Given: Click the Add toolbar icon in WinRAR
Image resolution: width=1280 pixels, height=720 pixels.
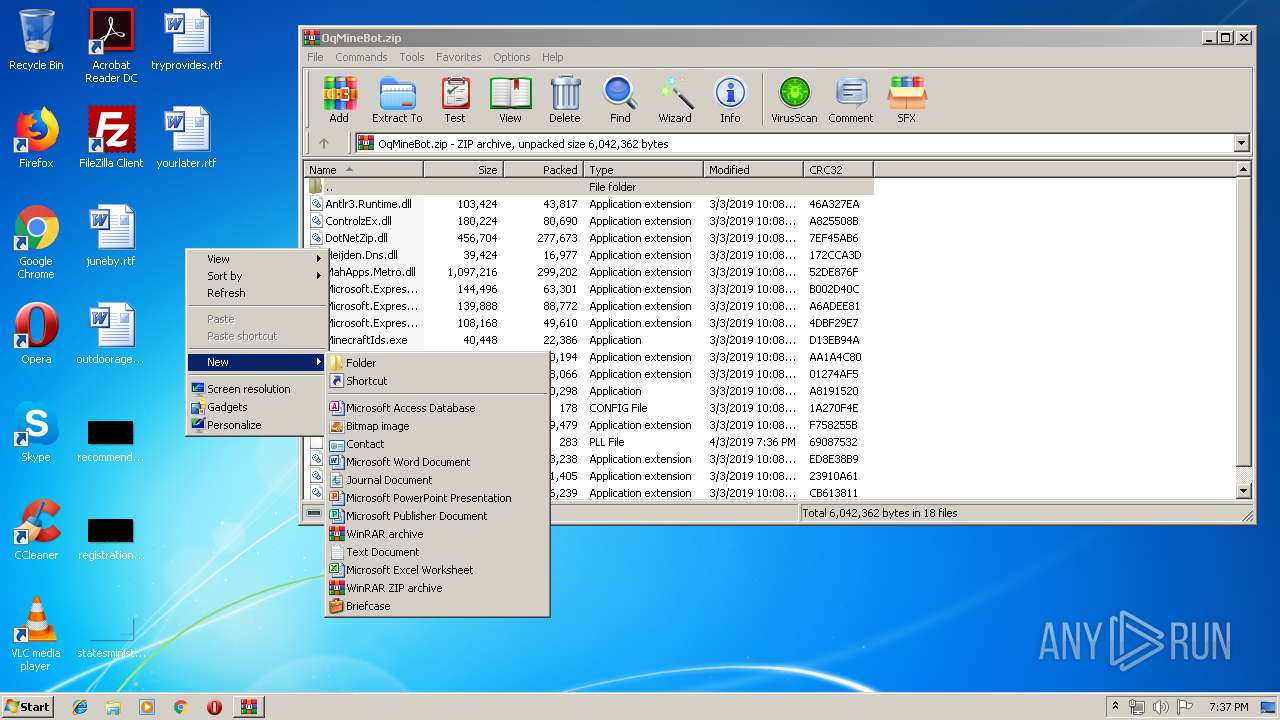Looking at the screenshot, I should click(339, 100).
